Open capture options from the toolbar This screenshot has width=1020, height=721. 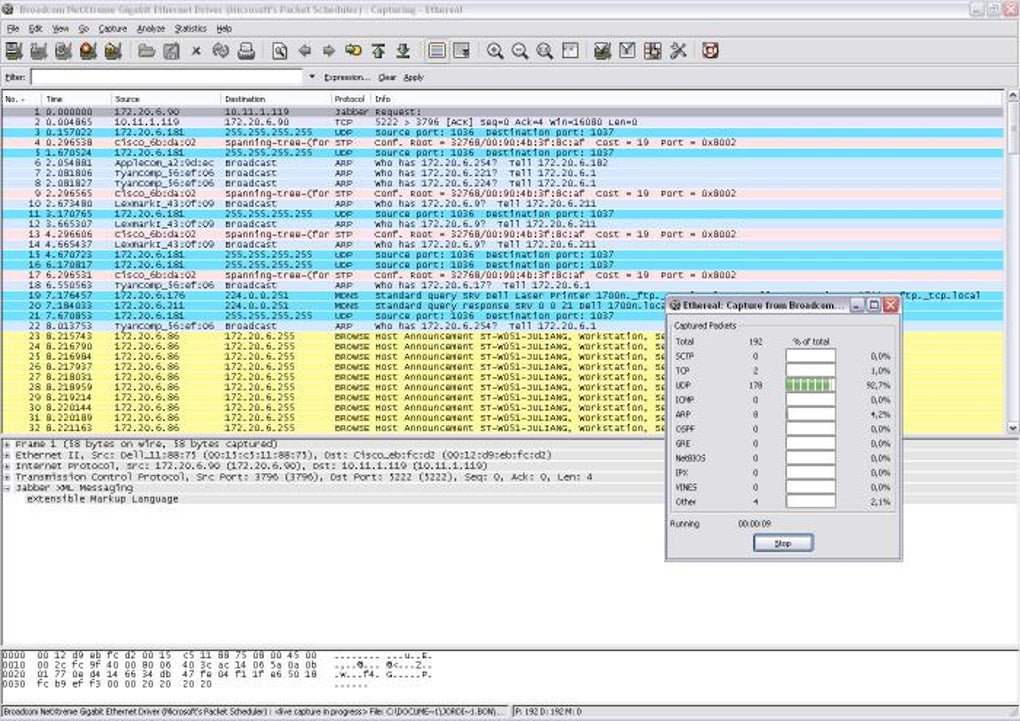pos(38,51)
